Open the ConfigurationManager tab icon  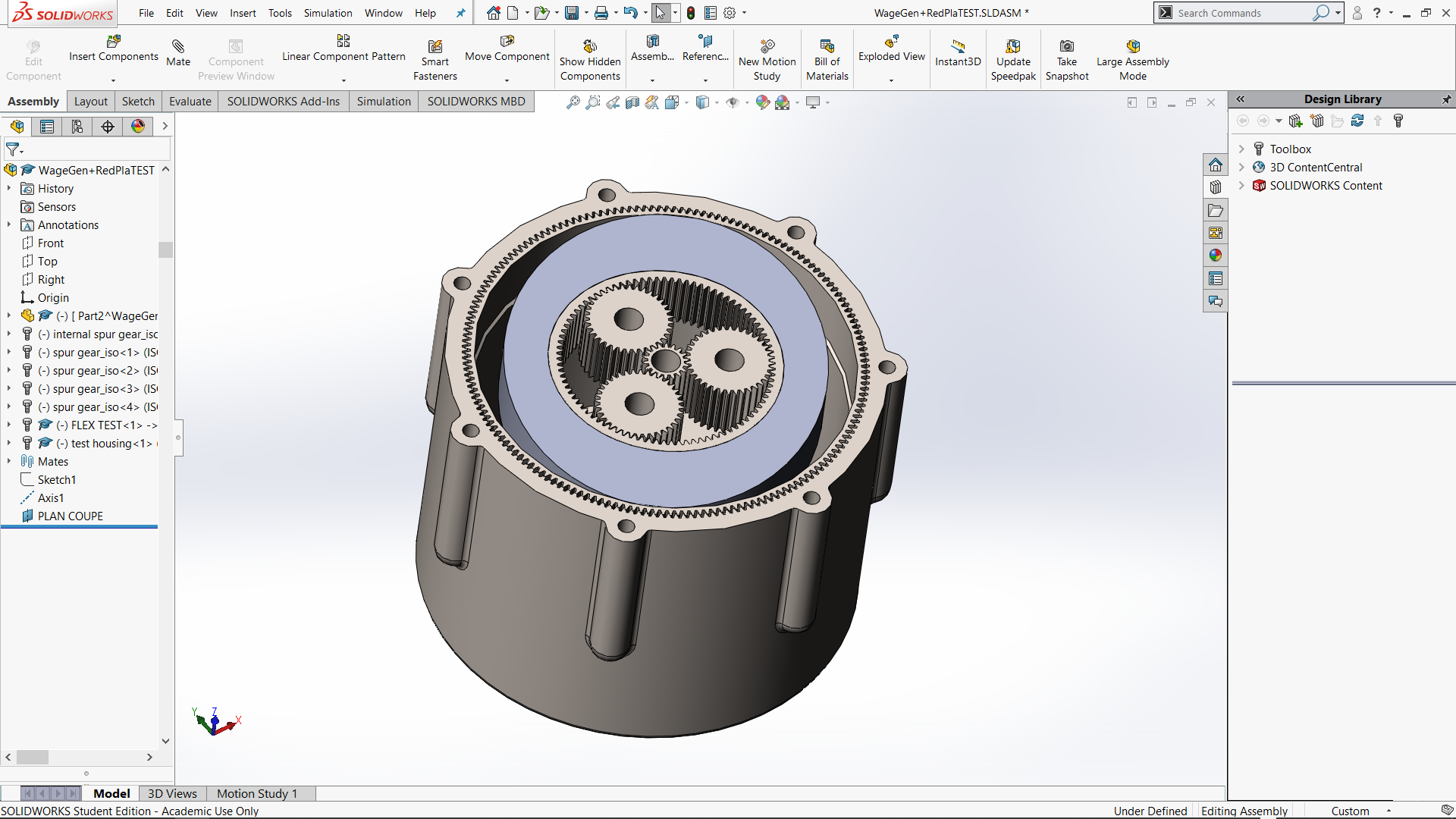coord(77,127)
